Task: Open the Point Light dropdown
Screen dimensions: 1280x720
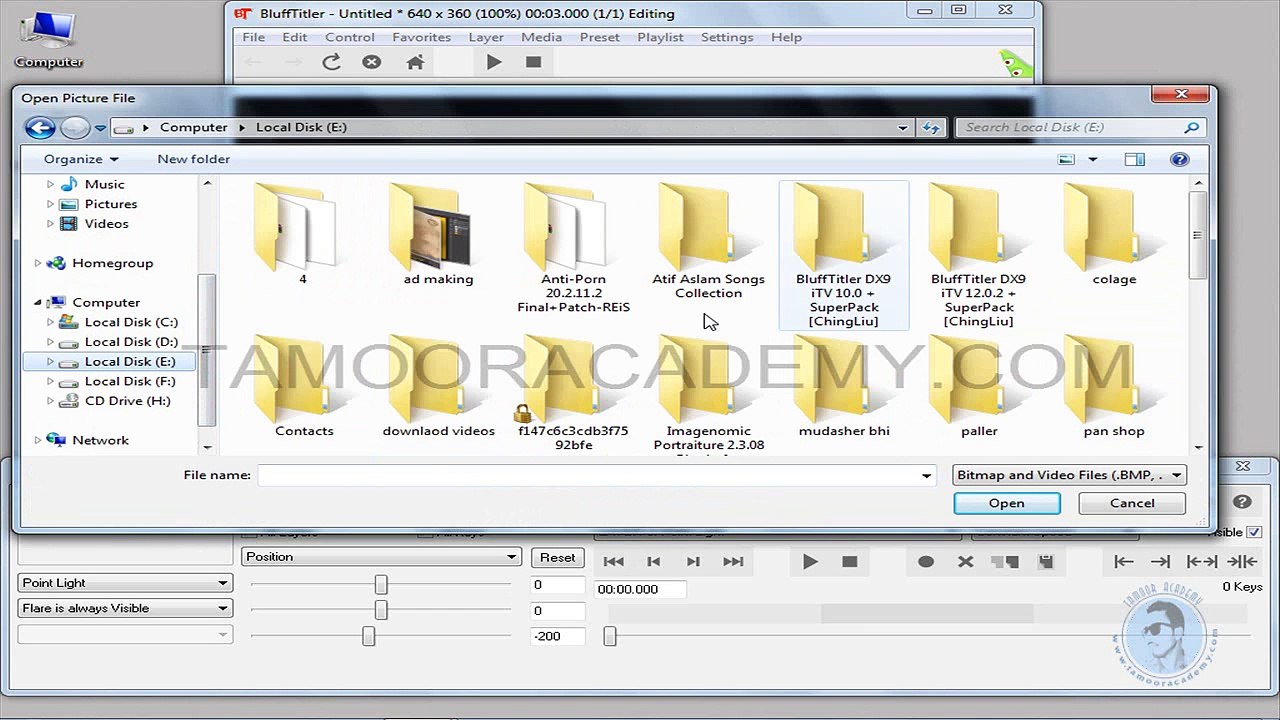Action: tap(125, 583)
